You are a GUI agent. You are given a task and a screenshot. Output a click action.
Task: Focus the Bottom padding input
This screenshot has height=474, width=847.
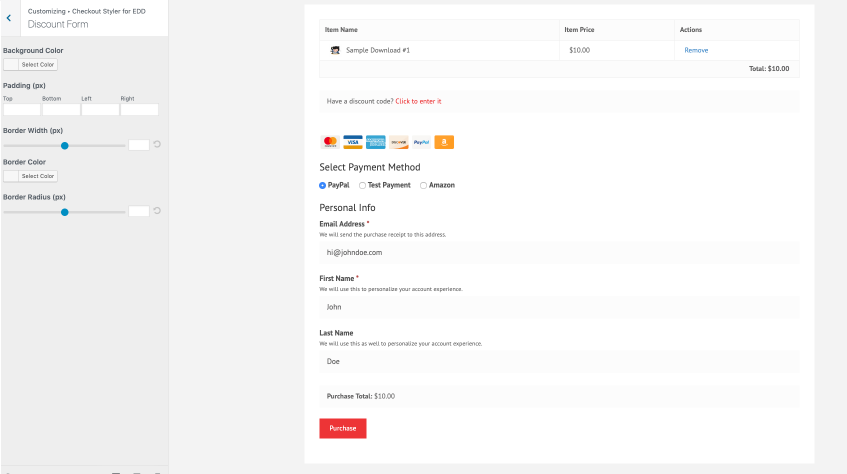click(x=61, y=110)
